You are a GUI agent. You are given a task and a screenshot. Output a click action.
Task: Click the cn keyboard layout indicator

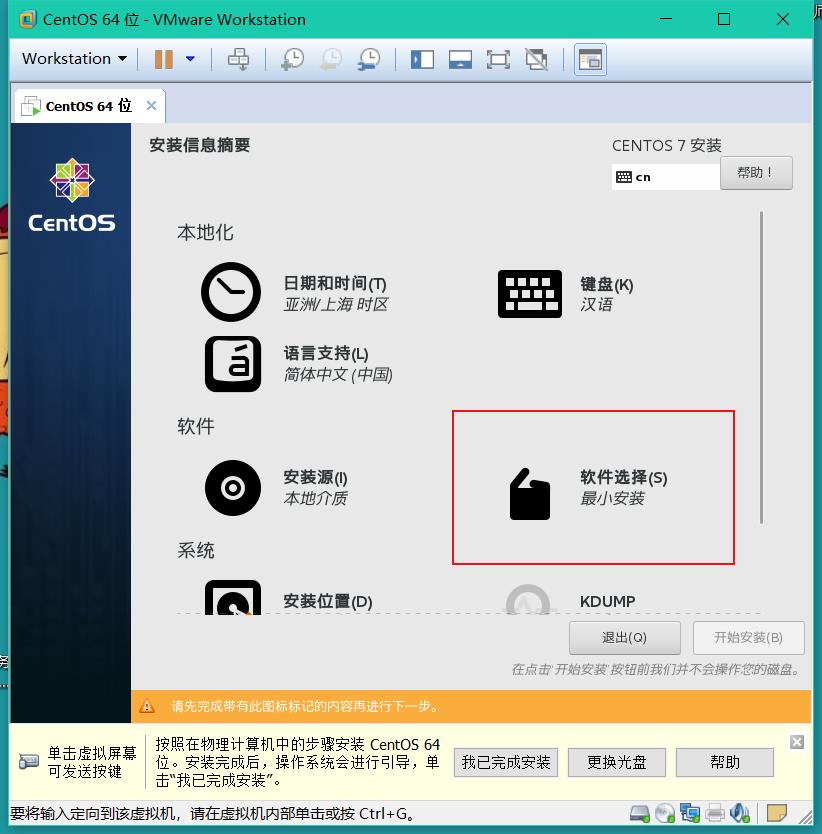click(665, 177)
